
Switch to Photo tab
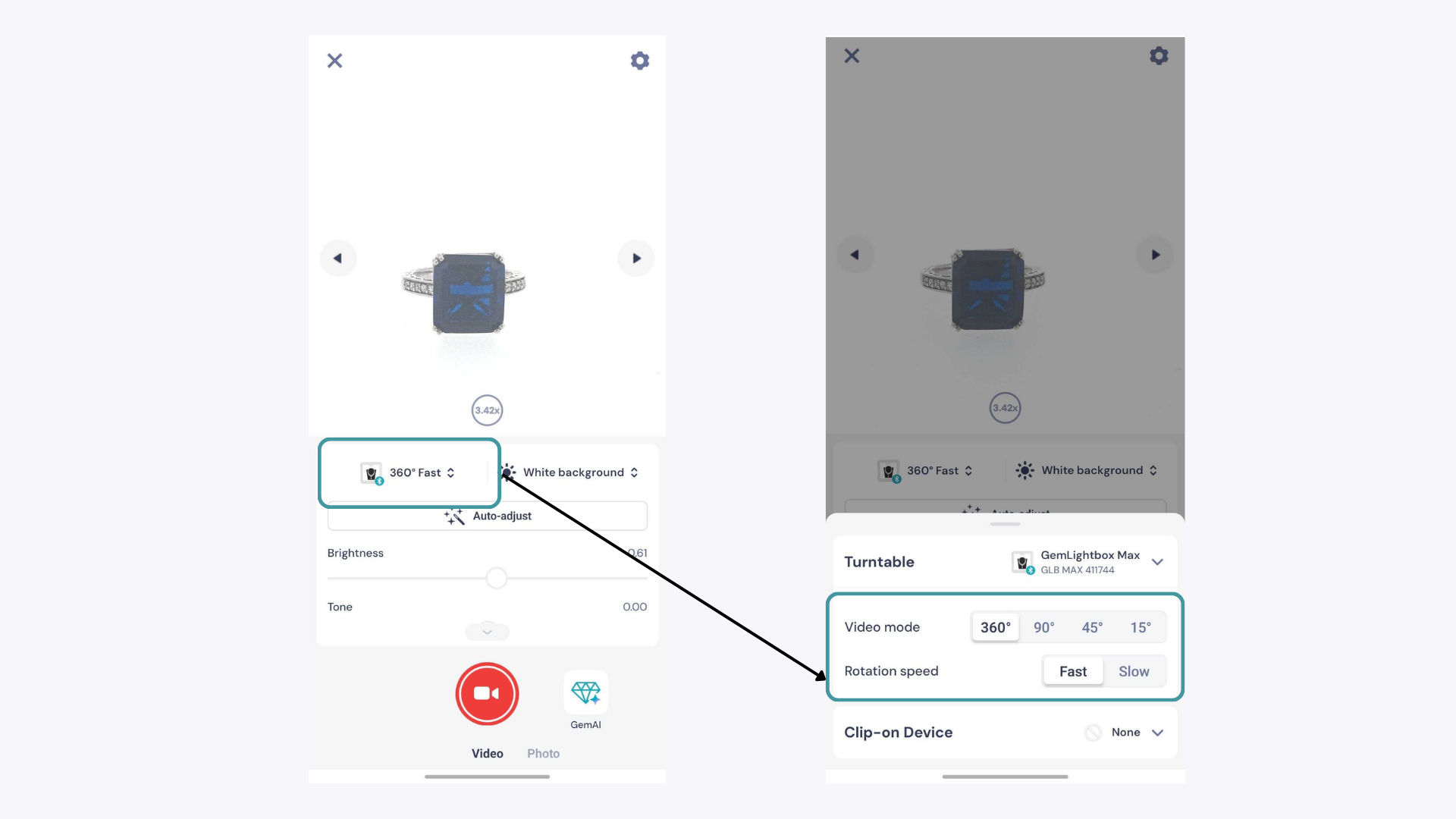coord(543,753)
